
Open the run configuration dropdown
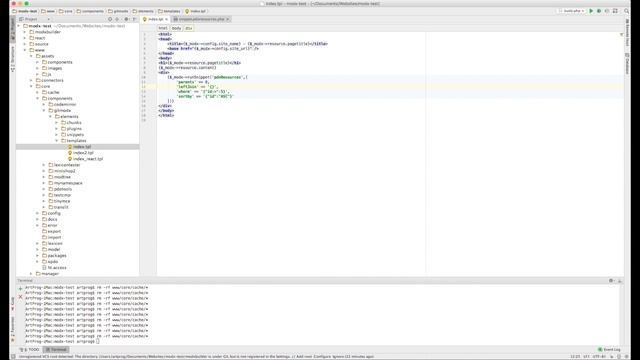pos(572,11)
